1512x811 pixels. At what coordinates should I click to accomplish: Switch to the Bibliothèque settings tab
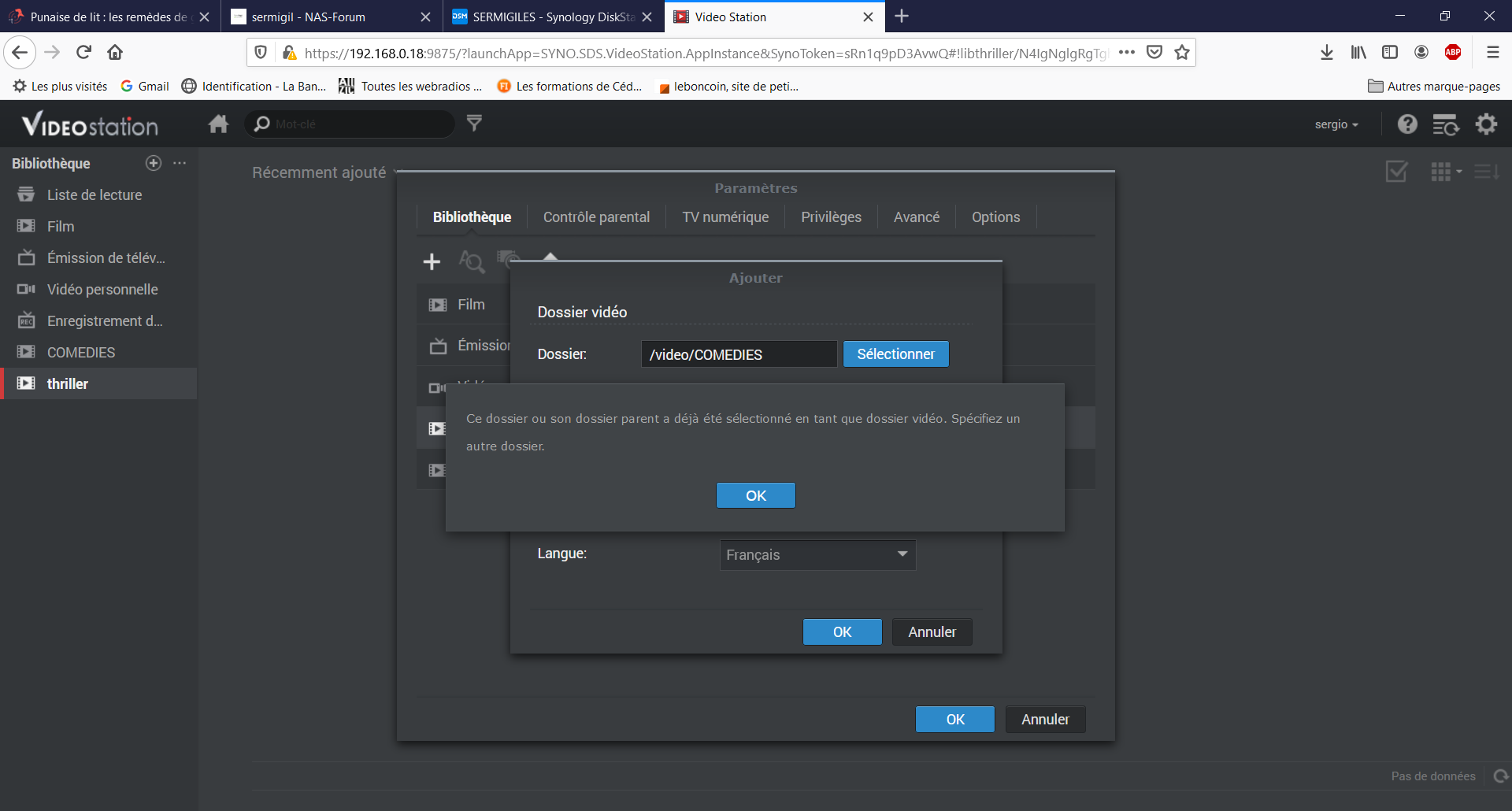472,217
